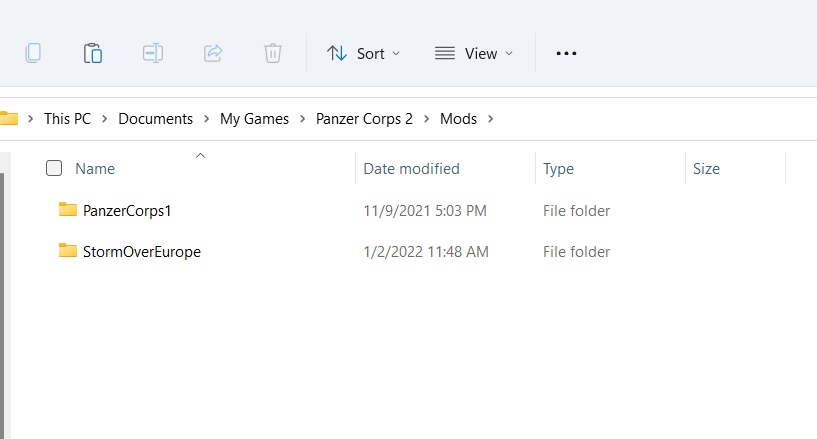Expand the chevron before This PC
Screen dimensions: 817x439
31,119
